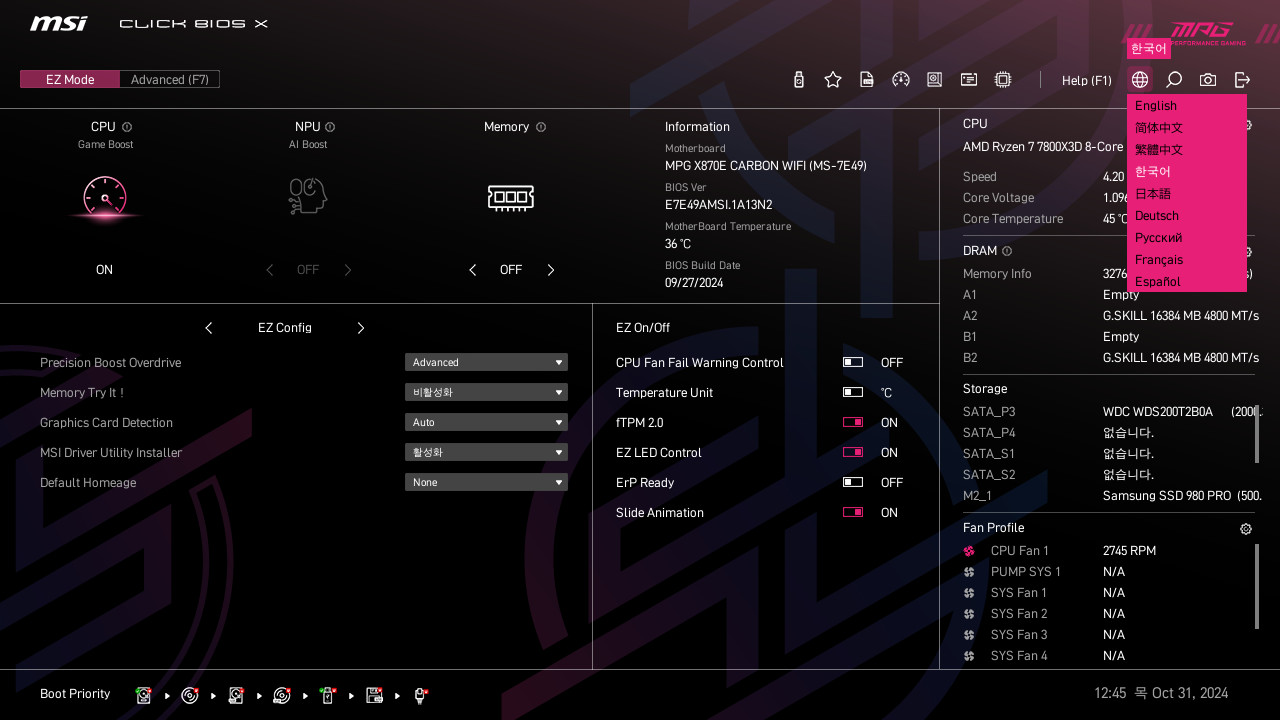Open the Memory Try It ! dropdown
The height and width of the screenshot is (720, 1280).
click(x=486, y=392)
